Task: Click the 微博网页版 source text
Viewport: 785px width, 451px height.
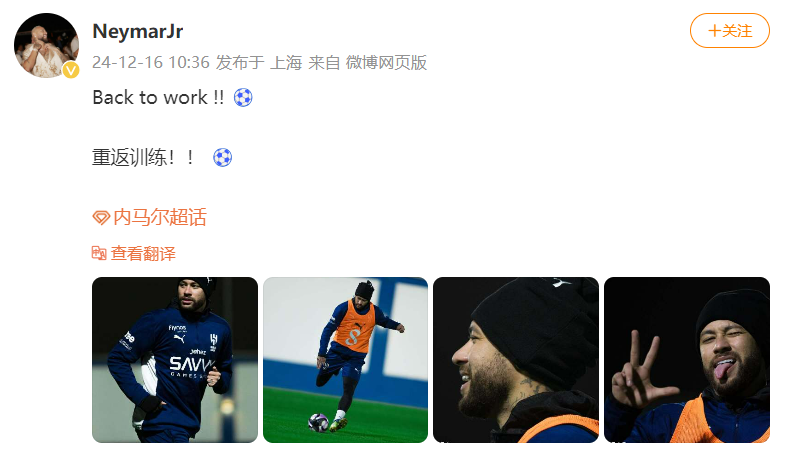Action: point(386,63)
